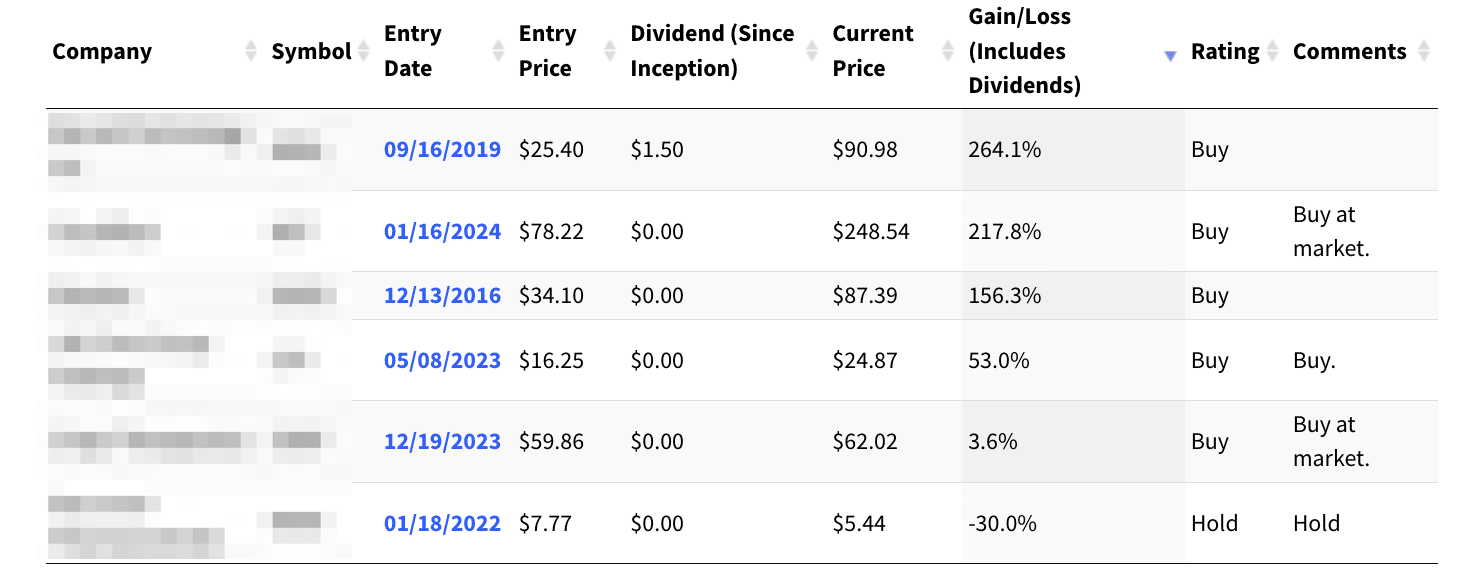Click the Rating column sort arrows
The height and width of the screenshot is (580, 1475).
[1272, 51]
